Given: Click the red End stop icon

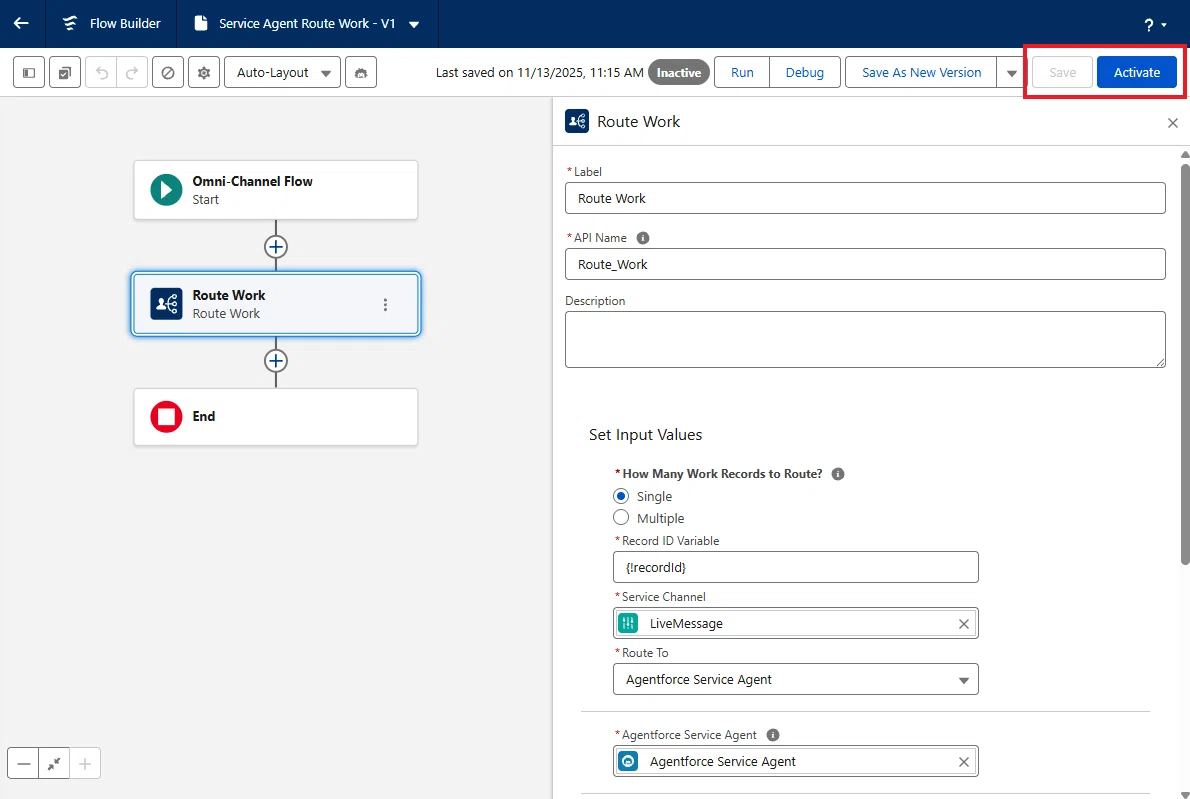Looking at the screenshot, I should [166, 417].
